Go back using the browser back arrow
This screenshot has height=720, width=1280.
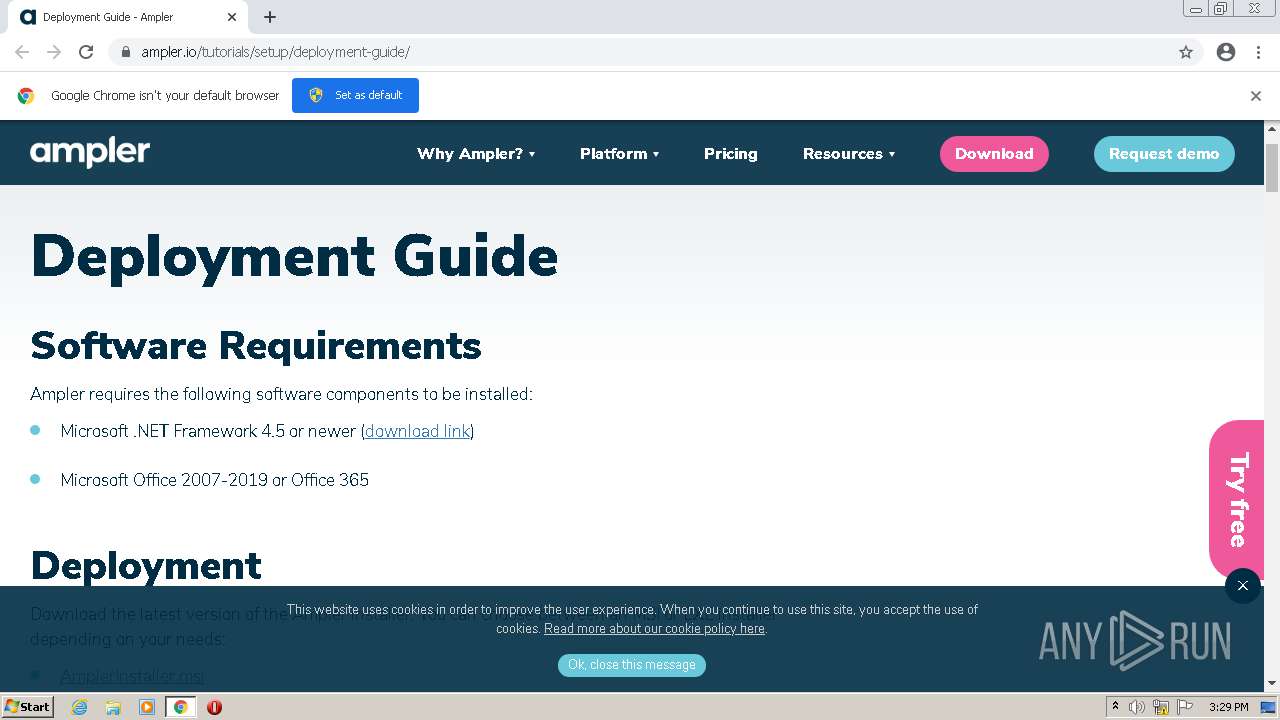click(x=22, y=52)
